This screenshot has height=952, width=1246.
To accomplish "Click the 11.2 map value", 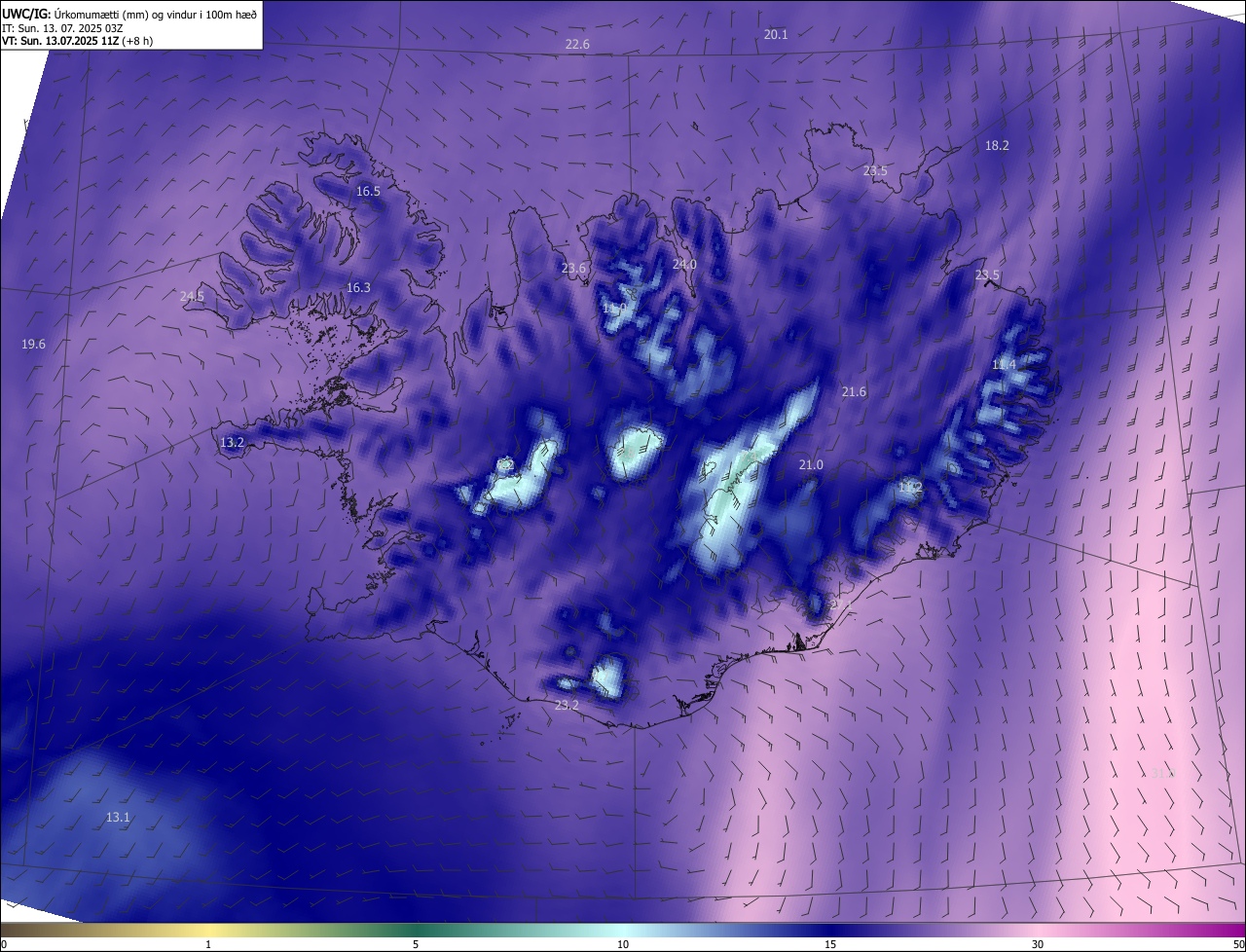I will [x=910, y=487].
